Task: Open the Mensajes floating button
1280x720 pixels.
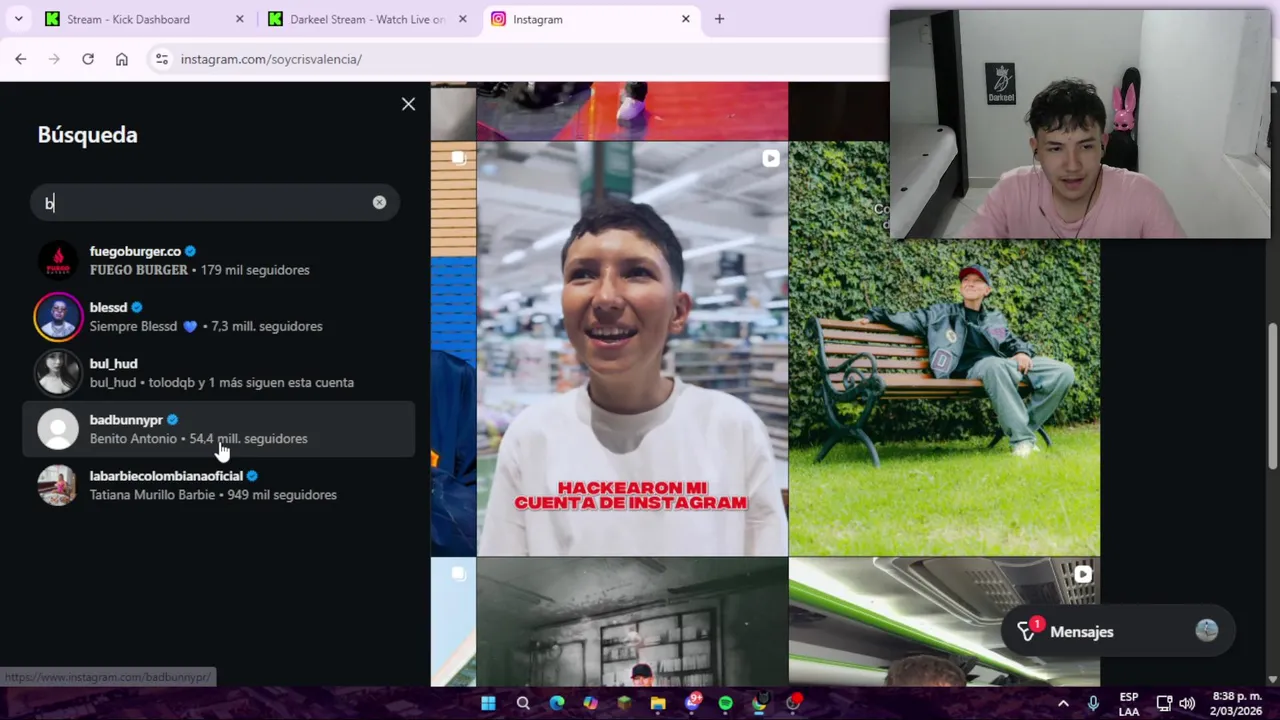Action: [x=1118, y=631]
